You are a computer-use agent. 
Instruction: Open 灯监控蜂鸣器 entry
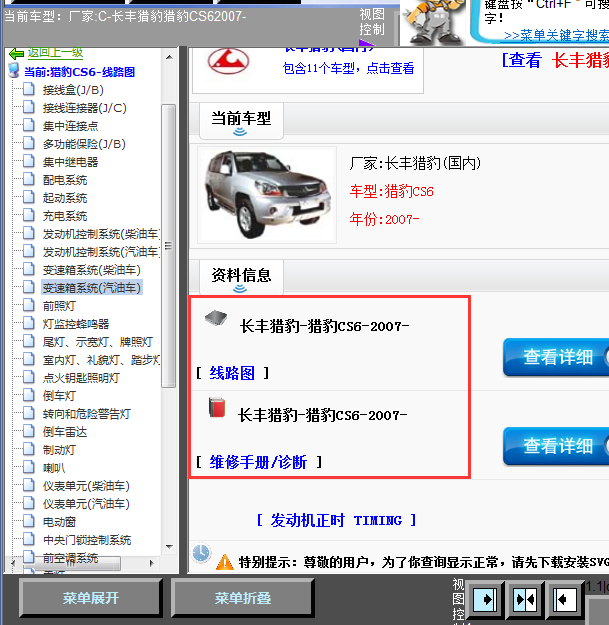(x=76, y=324)
